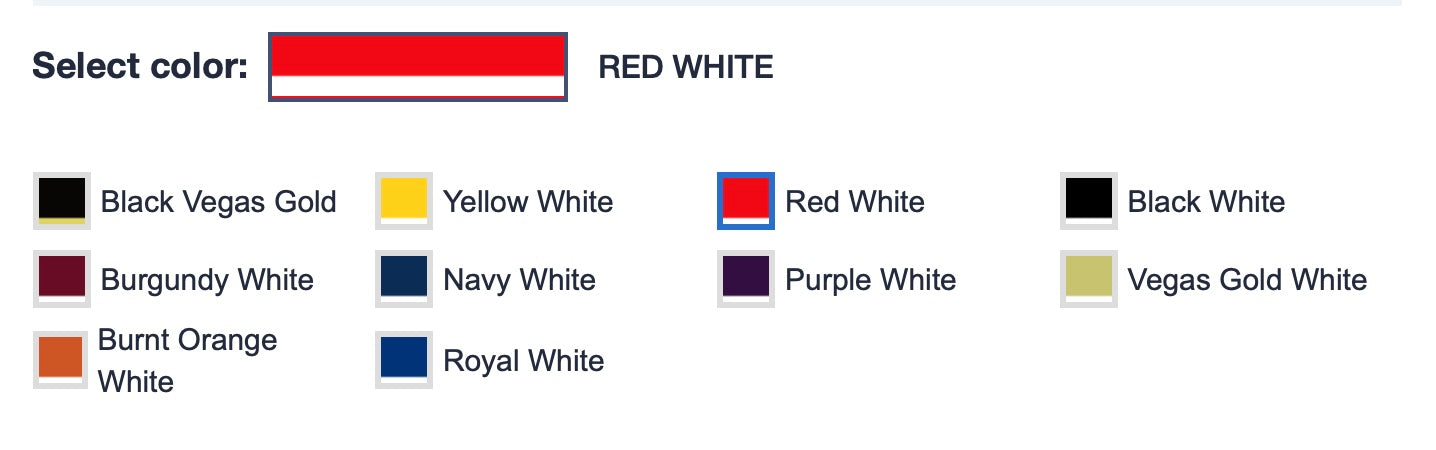Click the 'Purple White' text label

(x=870, y=280)
